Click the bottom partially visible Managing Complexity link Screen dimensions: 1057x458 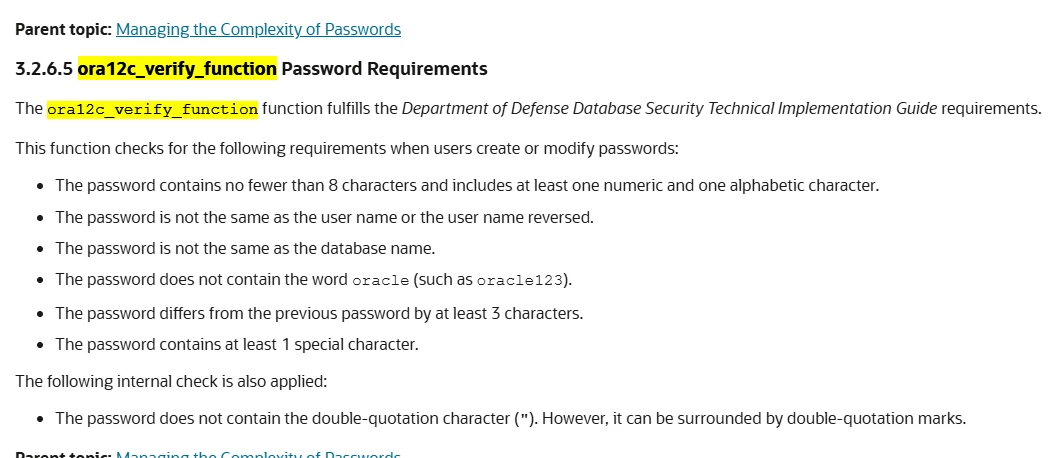(258, 455)
